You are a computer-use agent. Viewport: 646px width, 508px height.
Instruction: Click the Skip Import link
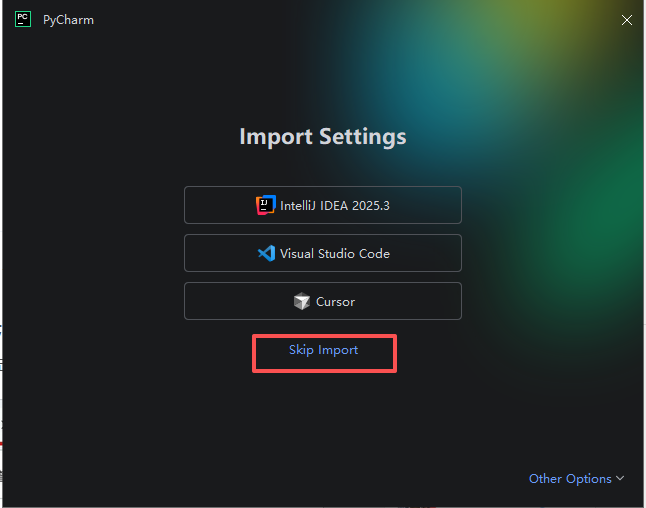point(323,350)
